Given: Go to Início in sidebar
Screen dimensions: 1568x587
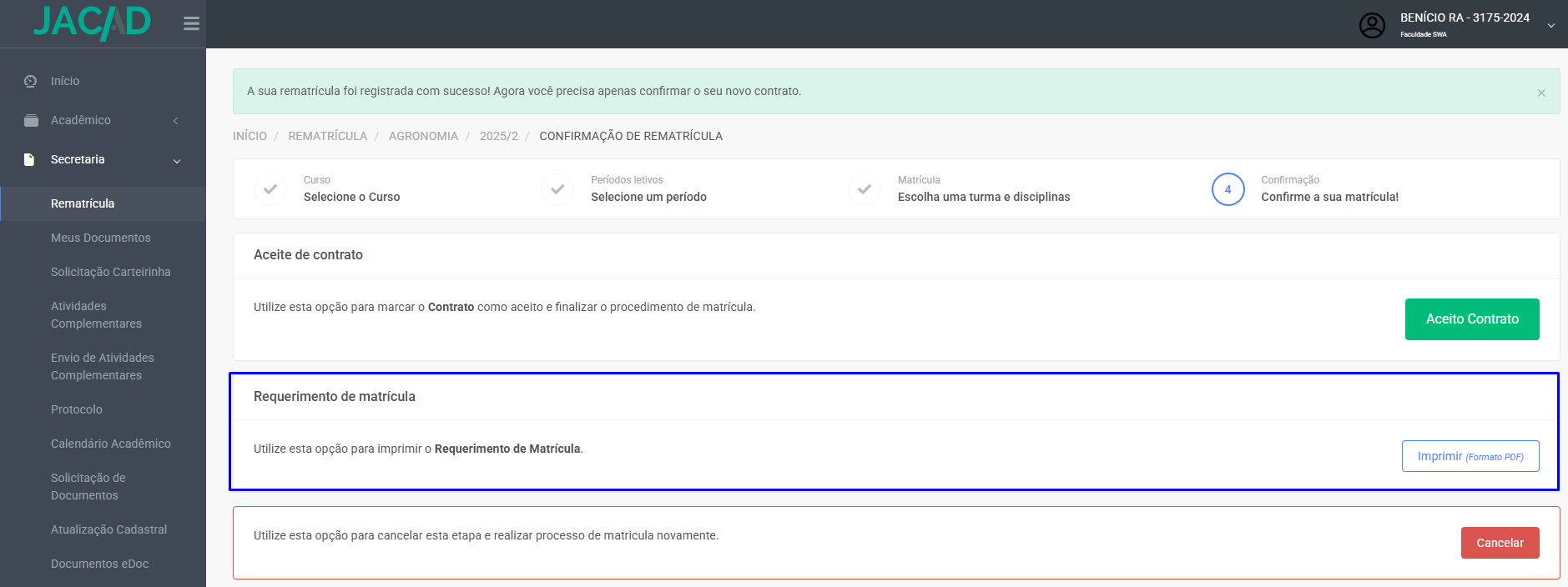Looking at the screenshot, I should pyautogui.click(x=65, y=81).
